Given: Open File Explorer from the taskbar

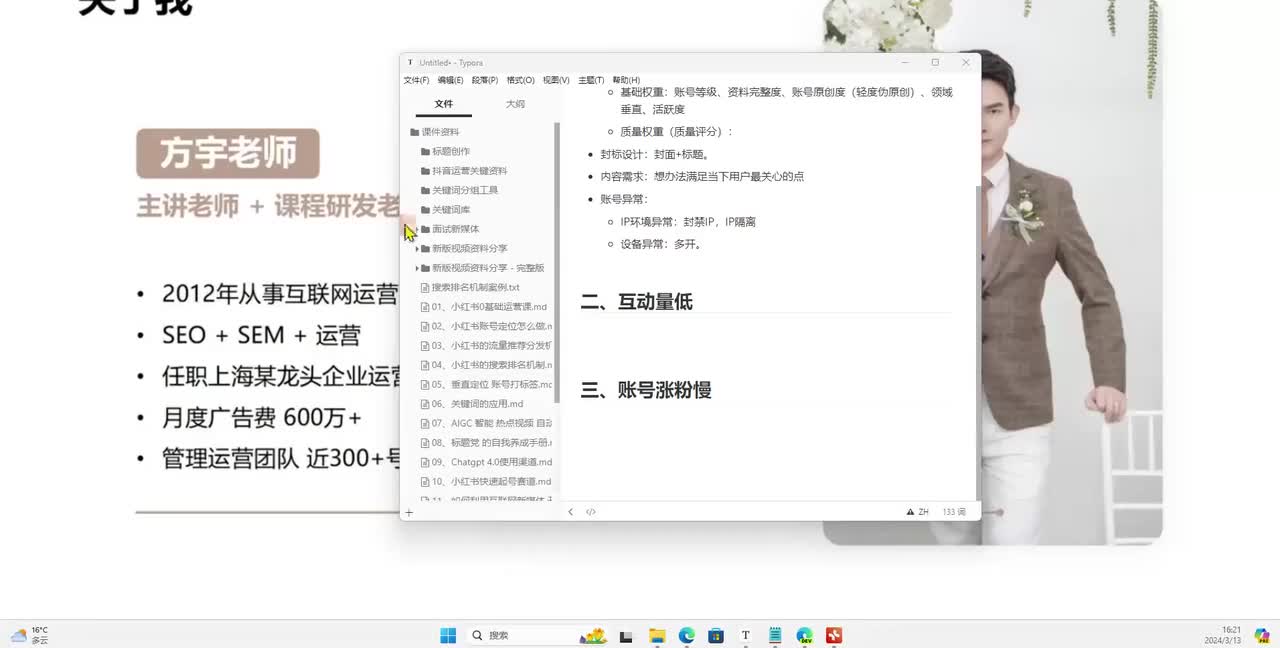Looking at the screenshot, I should point(657,635).
